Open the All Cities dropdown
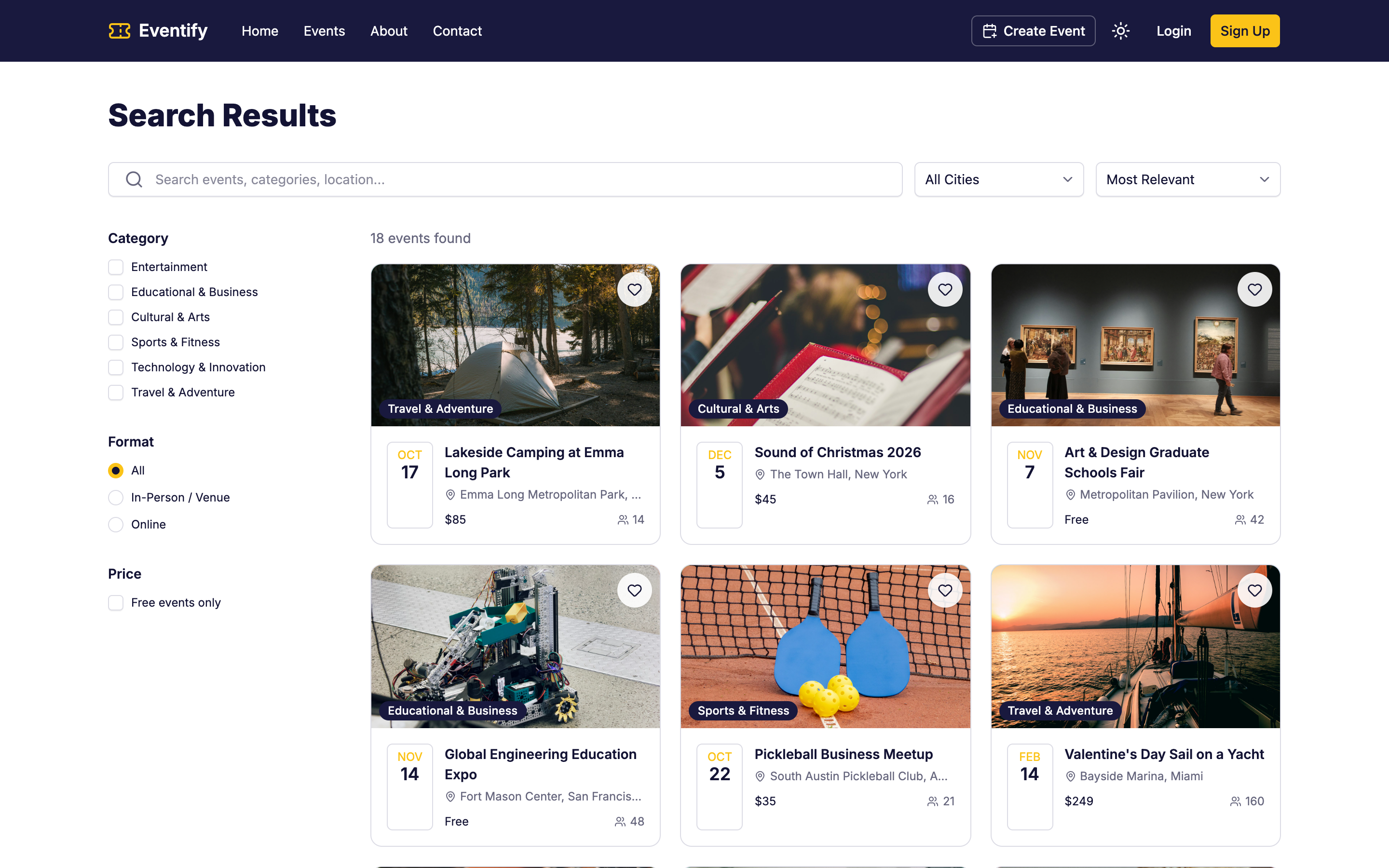Image resolution: width=1389 pixels, height=868 pixels. click(x=999, y=180)
